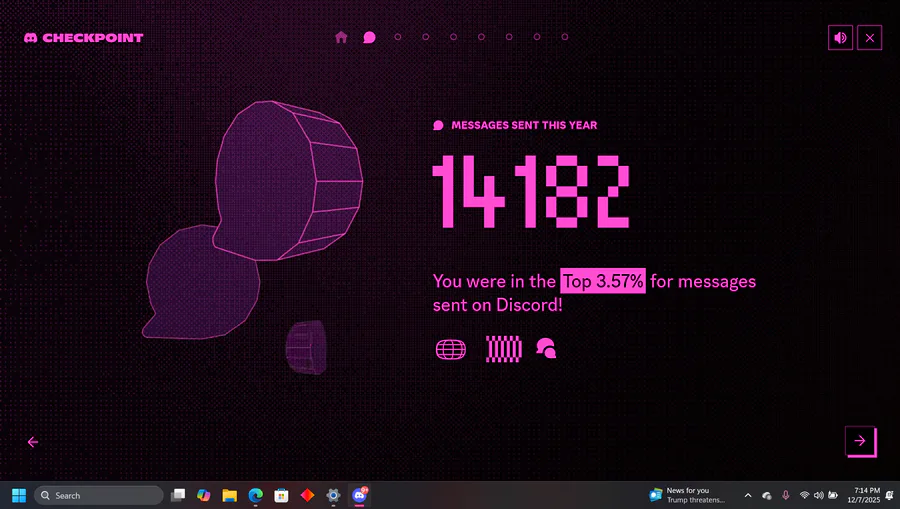Viewport: 900px width, 509px height.
Task: Open the volume speaker tray icon
Action: pyautogui.click(x=818, y=495)
